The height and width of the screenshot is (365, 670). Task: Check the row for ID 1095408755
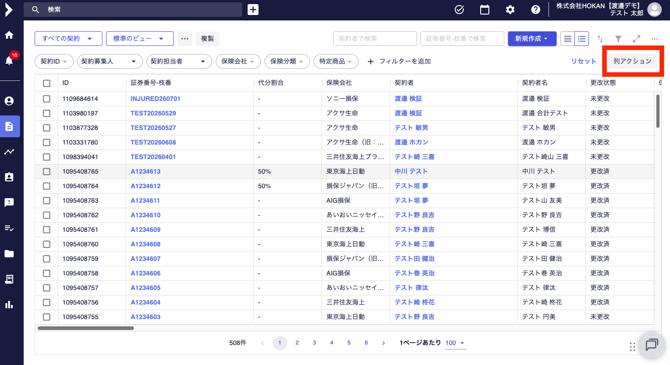pyautogui.click(x=47, y=317)
